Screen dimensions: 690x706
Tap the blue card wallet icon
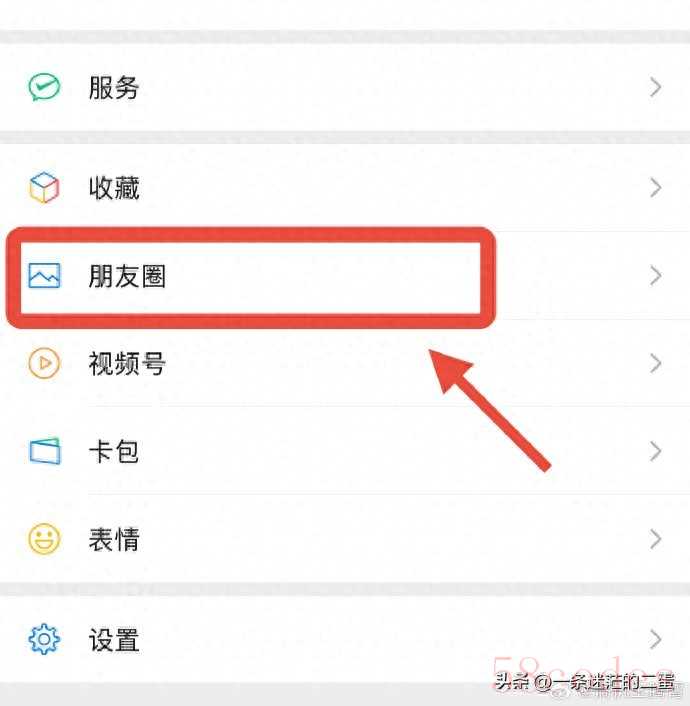pos(45,451)
